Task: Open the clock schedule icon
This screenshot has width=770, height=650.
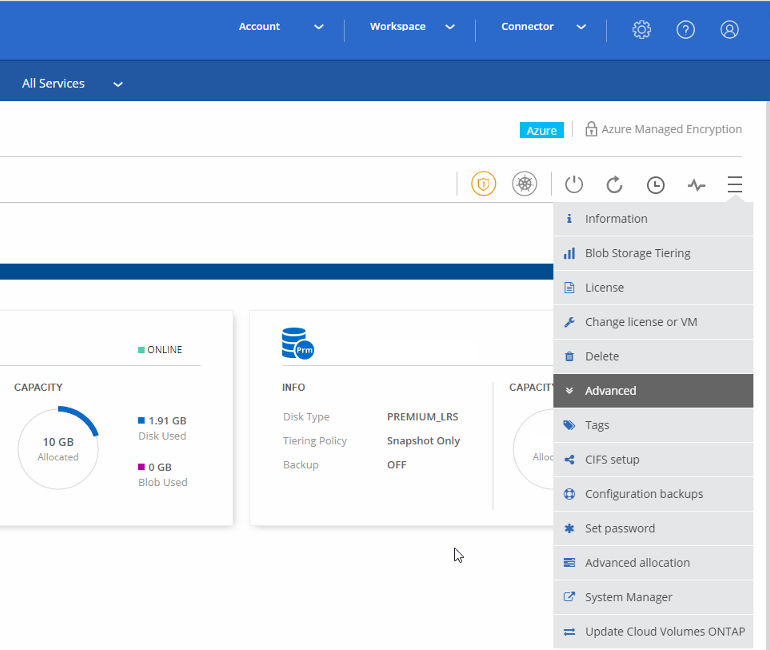Action: tap(656, 184)
